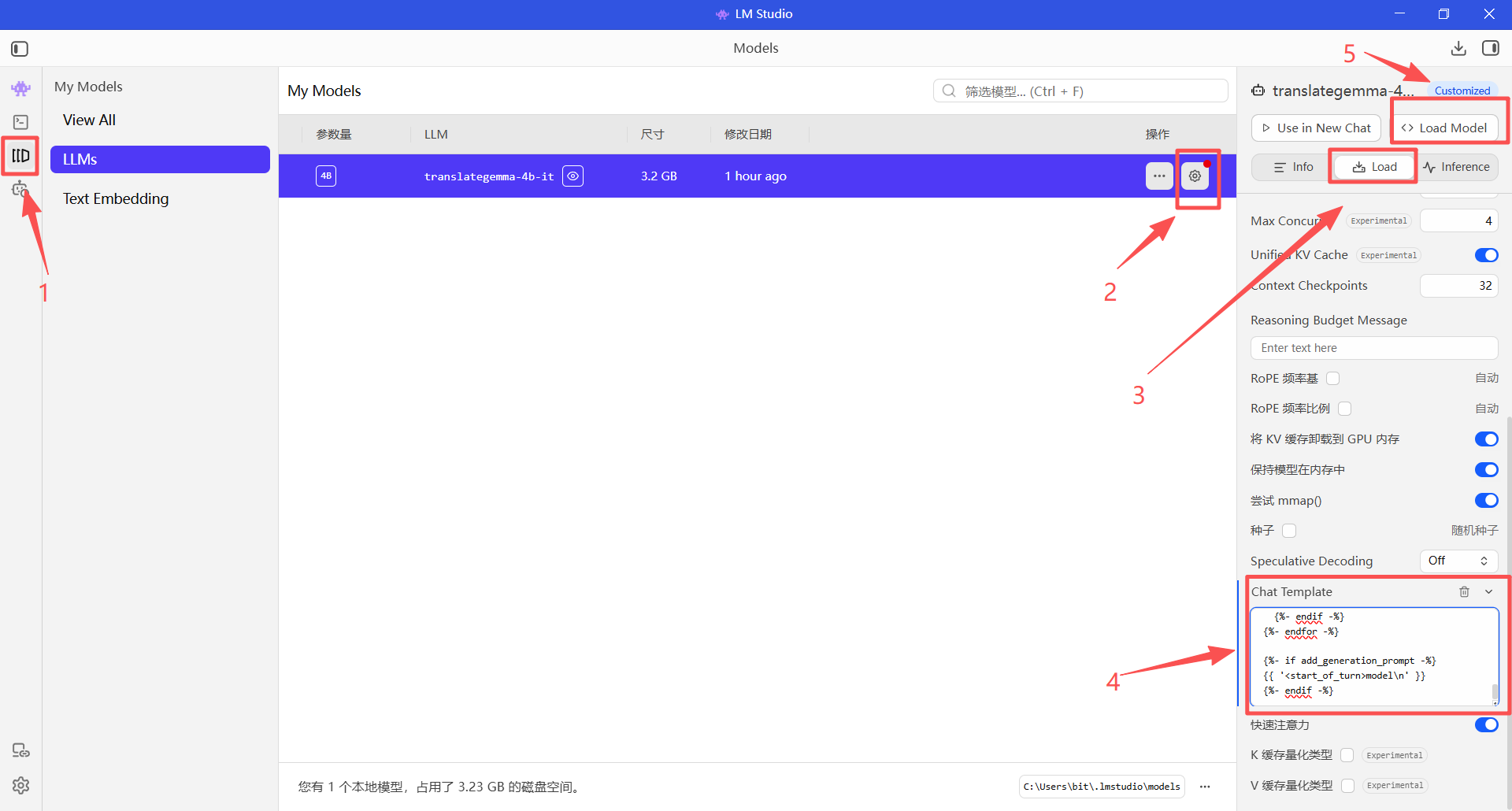Viewport: 1512px width, 811px height.
Task: Toggle the Unified KV Cache switch
Action: 1486,255
